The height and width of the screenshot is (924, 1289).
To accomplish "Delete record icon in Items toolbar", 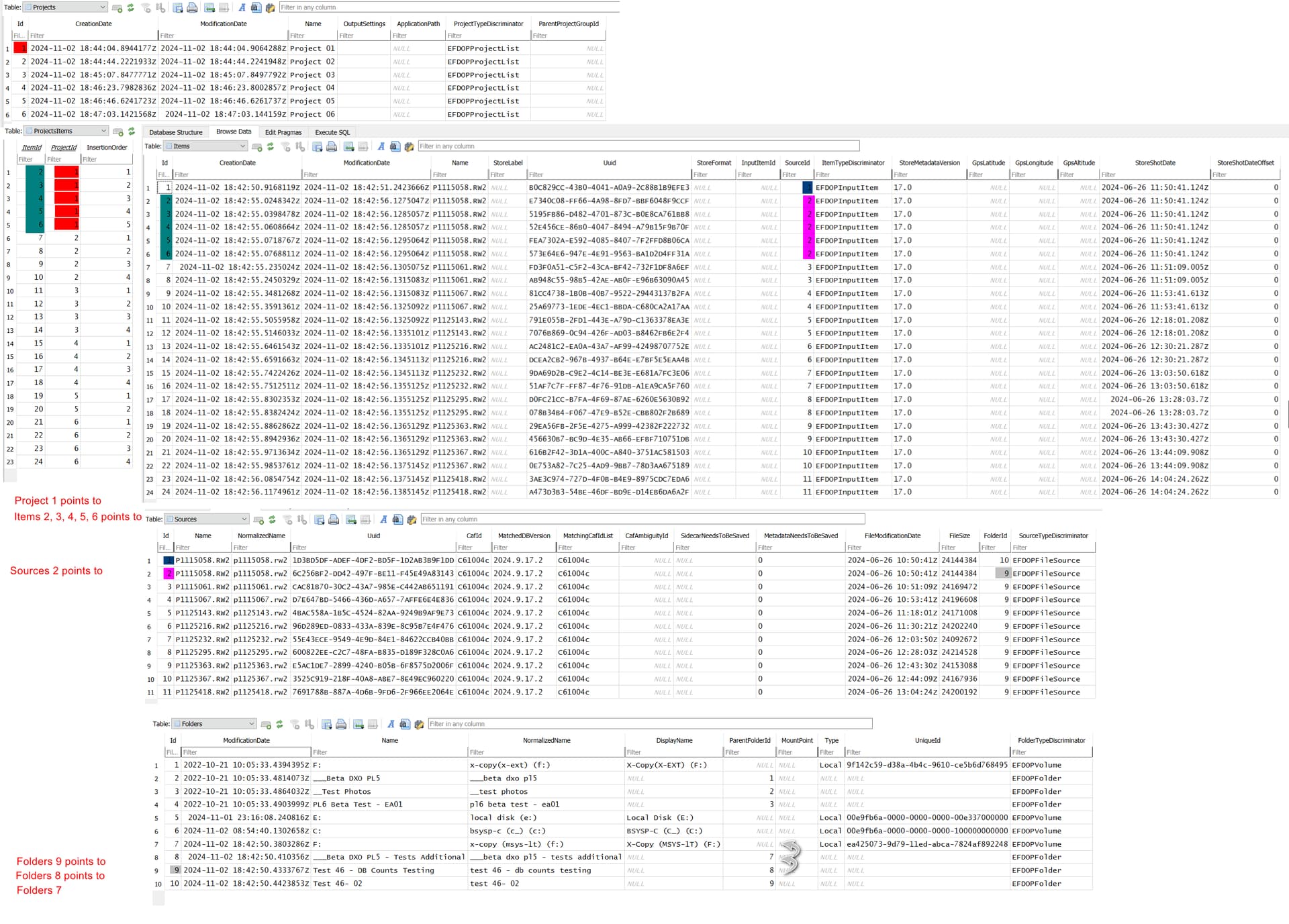I will pyautogui.click(x=363, y=146).
